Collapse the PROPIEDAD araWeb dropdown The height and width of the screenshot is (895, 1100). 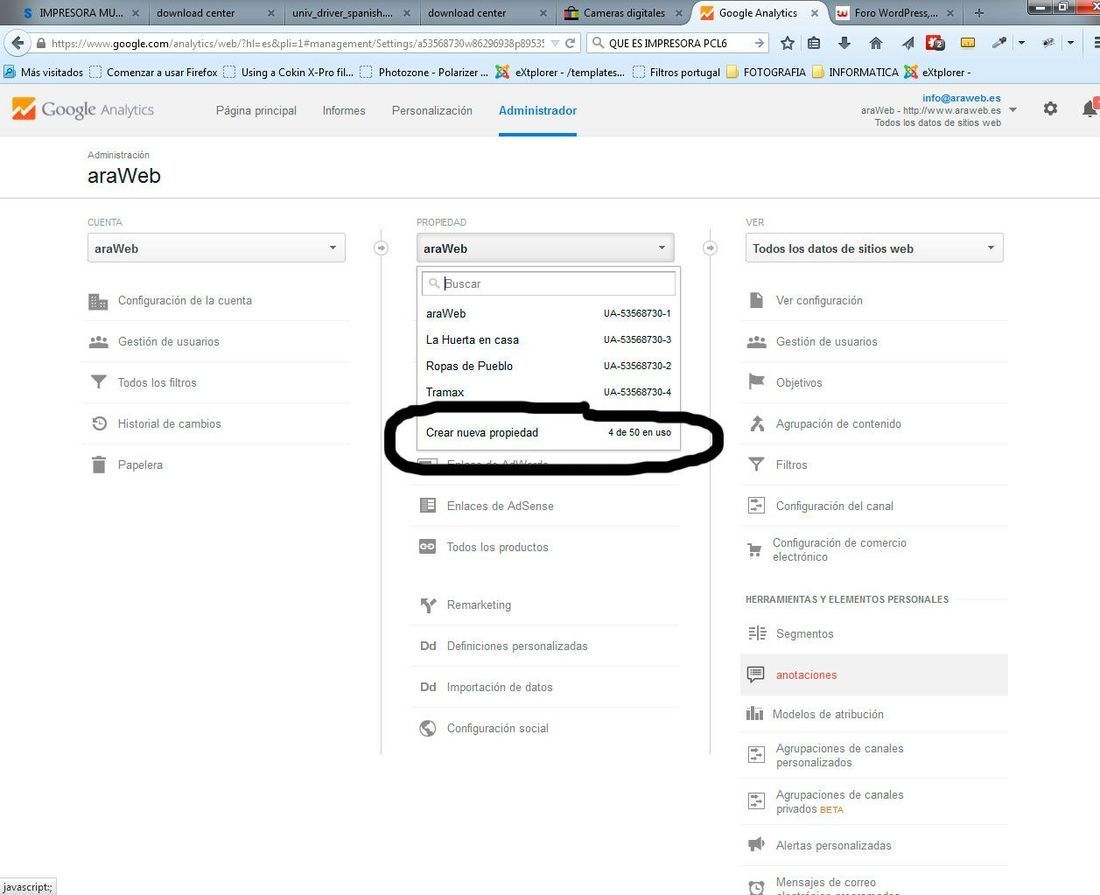point(545,248)
